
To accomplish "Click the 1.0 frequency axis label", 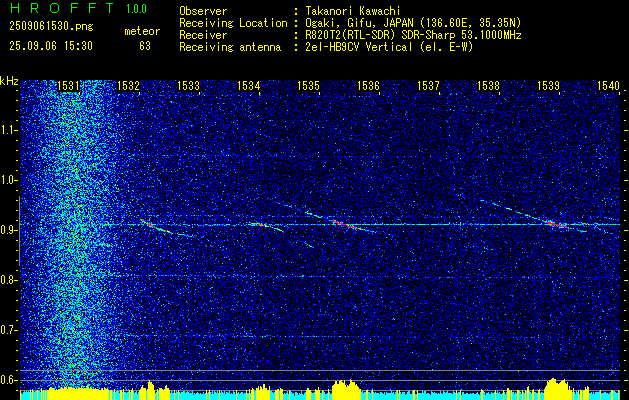I will point(8,181).
